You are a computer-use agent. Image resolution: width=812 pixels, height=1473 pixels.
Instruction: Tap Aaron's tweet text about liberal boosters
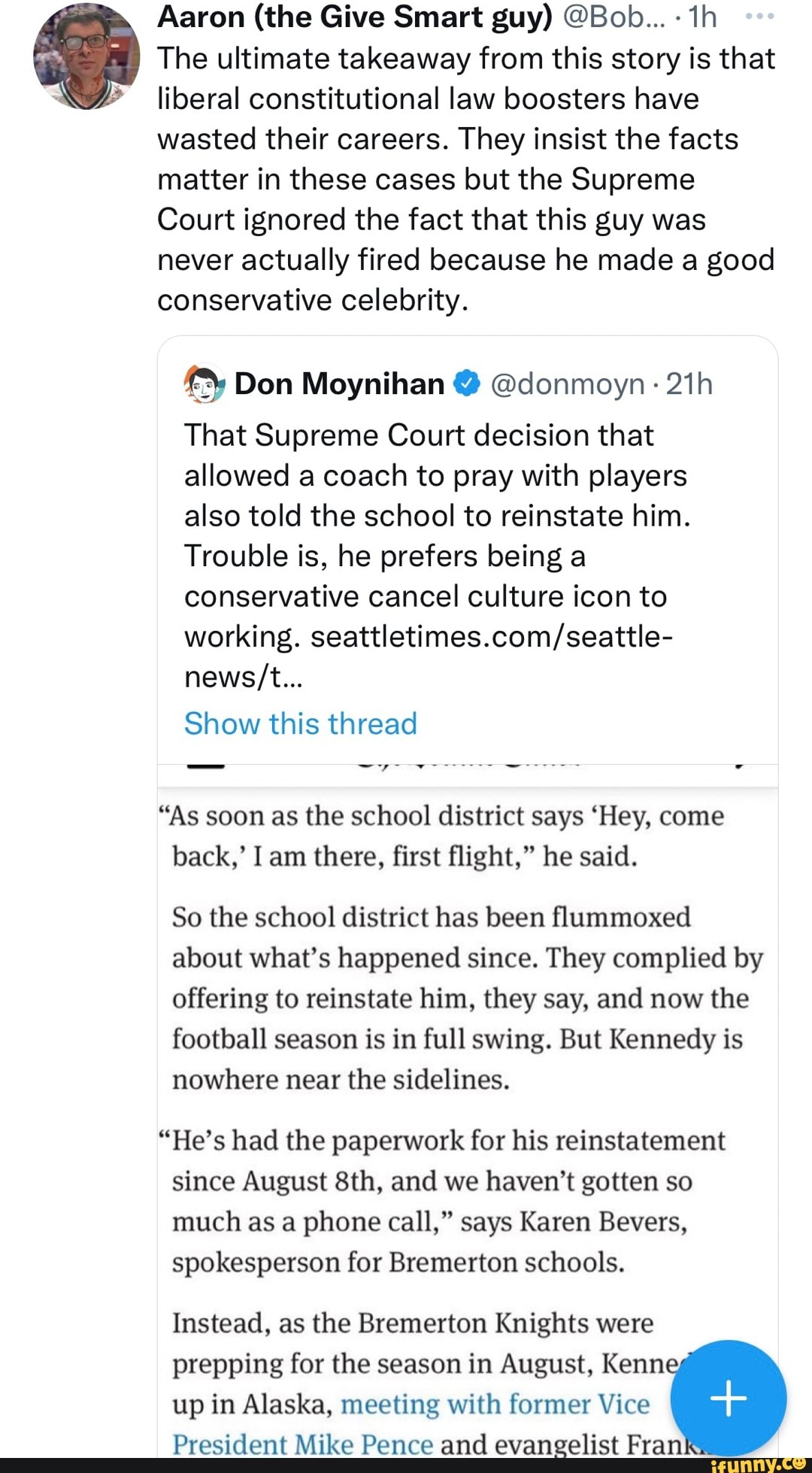[x=465, y=179]
